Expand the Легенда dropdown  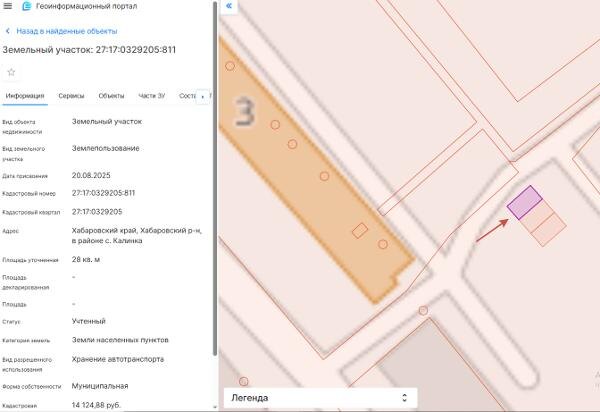(x=320, y=398)
